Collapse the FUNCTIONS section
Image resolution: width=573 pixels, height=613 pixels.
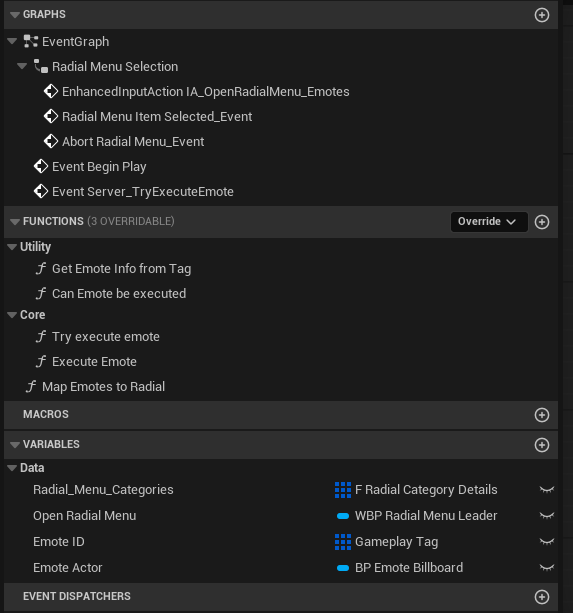click(15, 222)
